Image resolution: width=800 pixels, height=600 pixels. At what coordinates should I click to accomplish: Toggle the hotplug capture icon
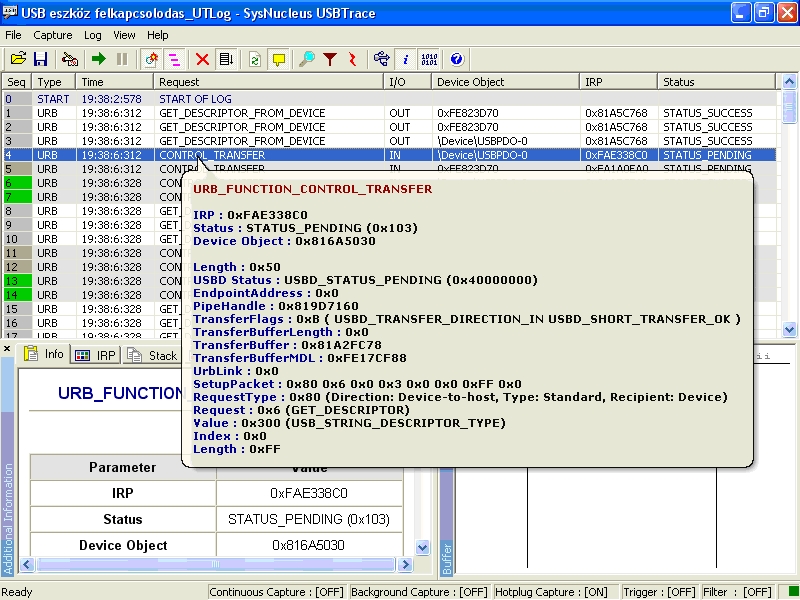point(152,59)
